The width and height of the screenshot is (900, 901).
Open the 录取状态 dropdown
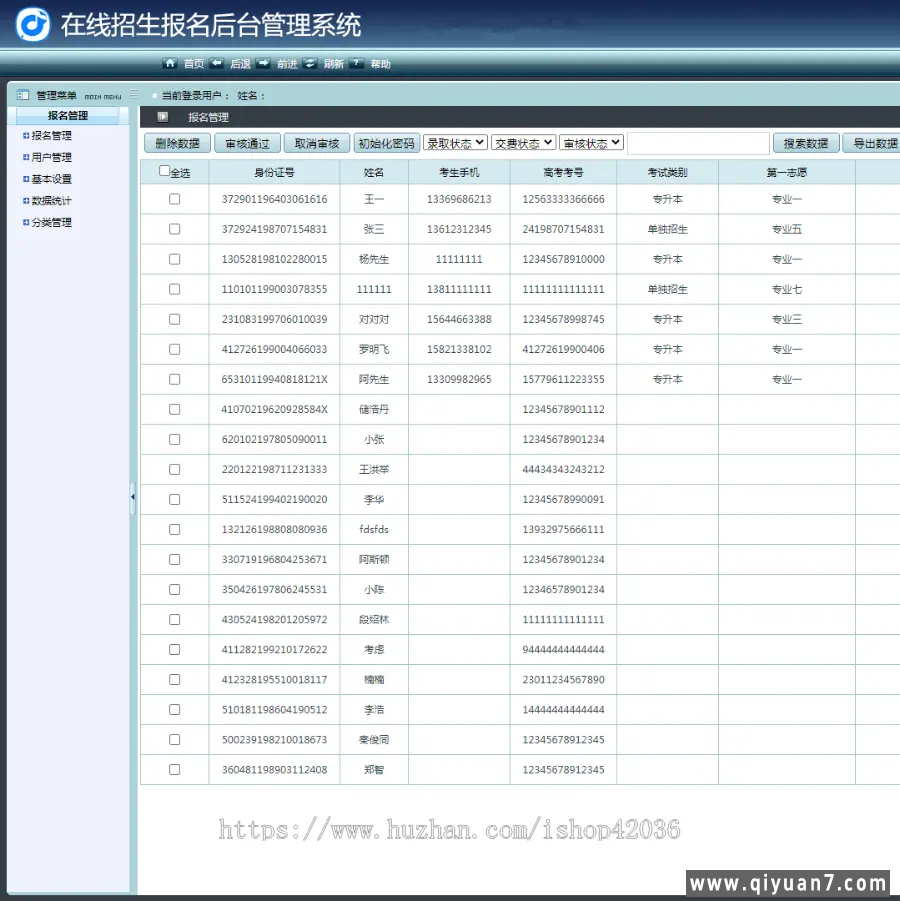pyautogui.click(x=455, y=143)
